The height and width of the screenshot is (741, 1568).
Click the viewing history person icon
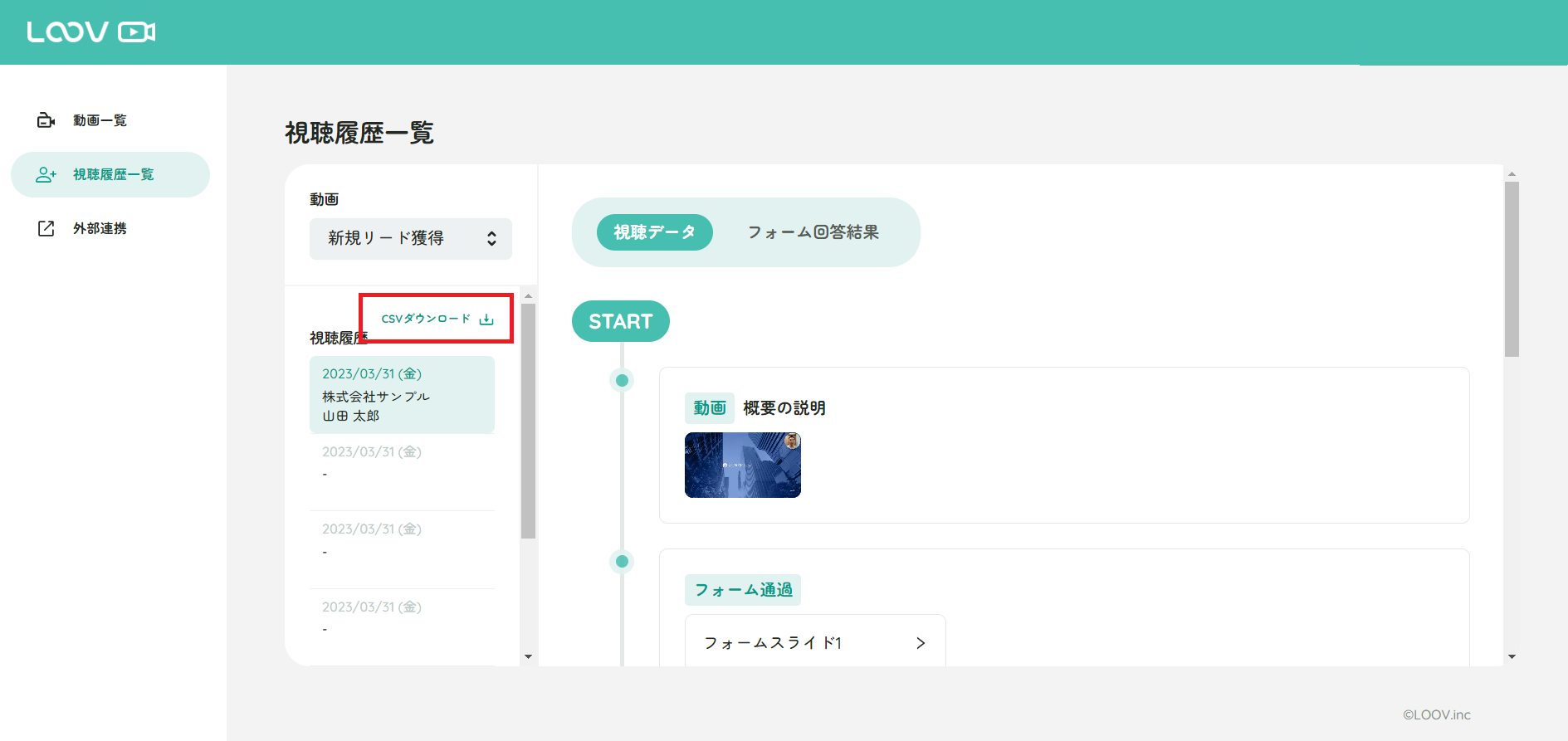click(x=46, y=174)
